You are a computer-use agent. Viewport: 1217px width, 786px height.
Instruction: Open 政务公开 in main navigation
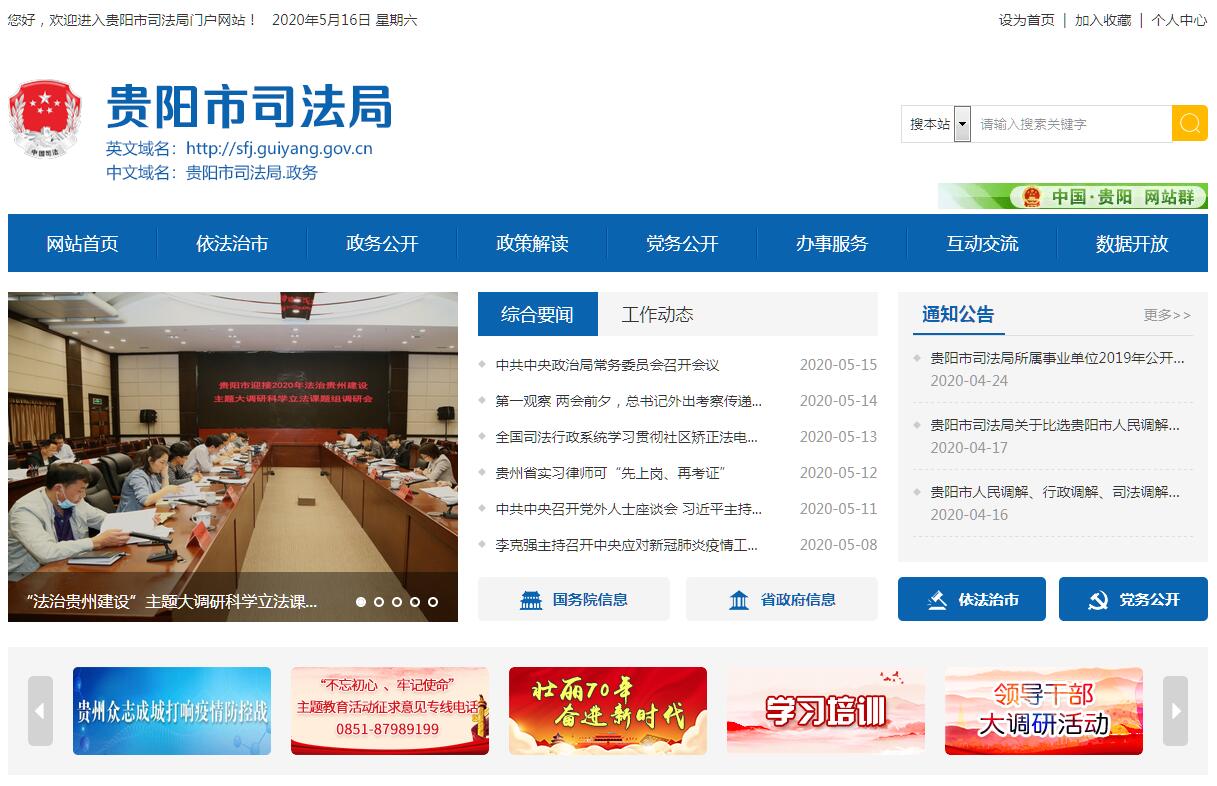point(382,243)
